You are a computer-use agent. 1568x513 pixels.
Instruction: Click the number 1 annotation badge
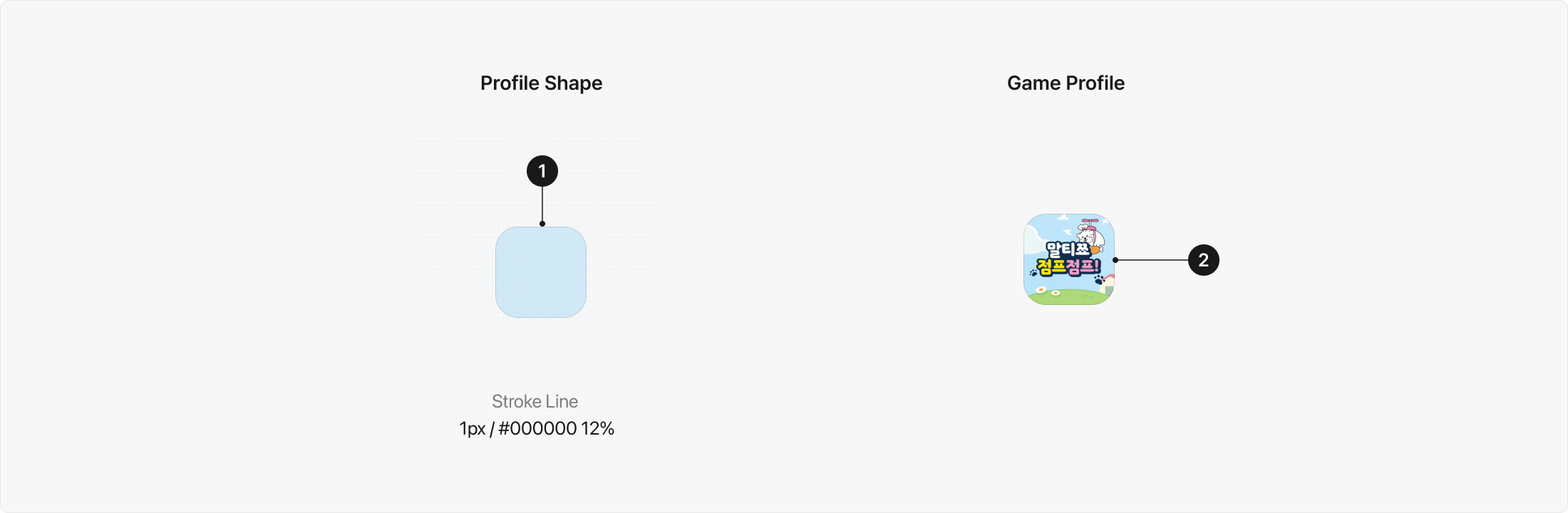tap(542, 171)
